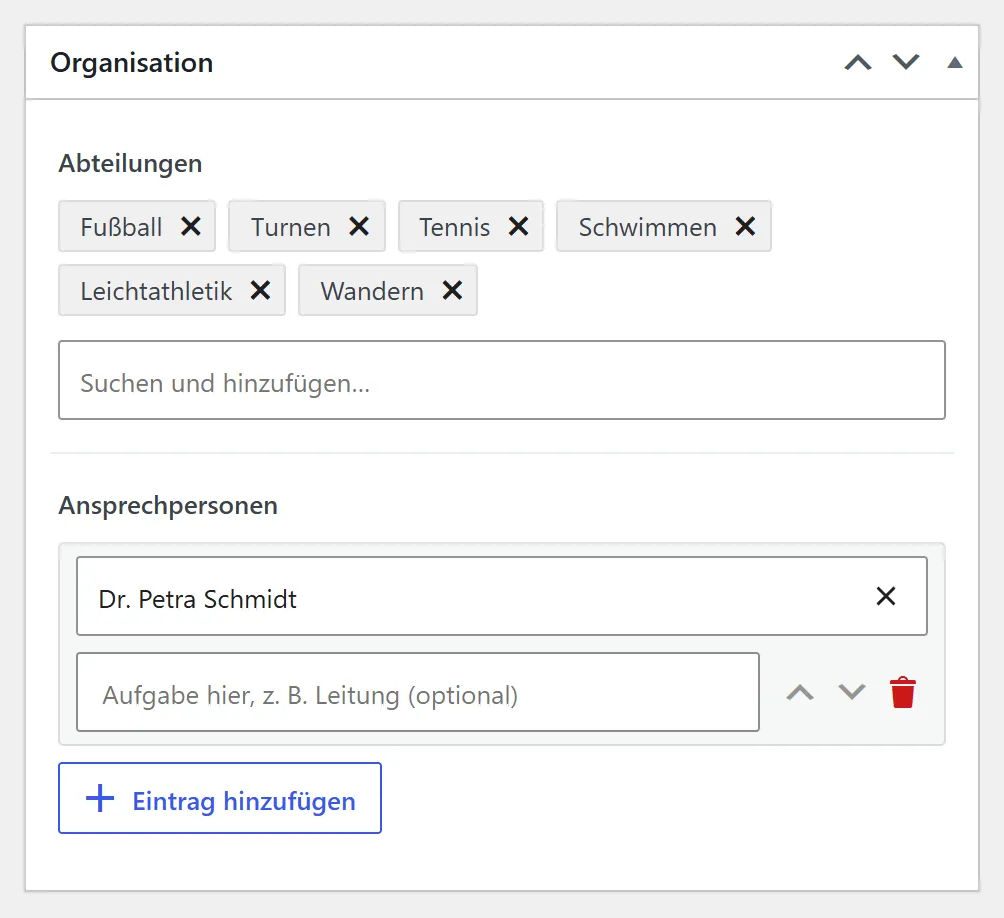The image size is (1004, 918).
Task: Focus the Aufgabe optional input field
Action: [418, 692]
